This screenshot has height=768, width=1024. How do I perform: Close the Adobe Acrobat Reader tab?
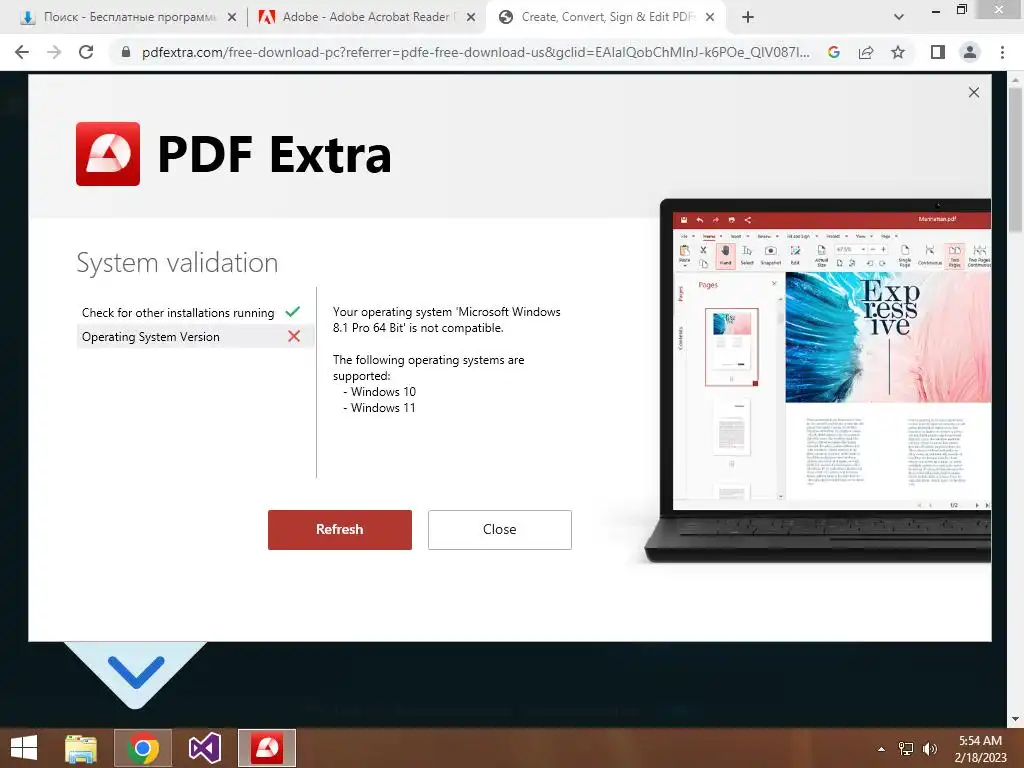pyautogui.click(x=470, y=18)
